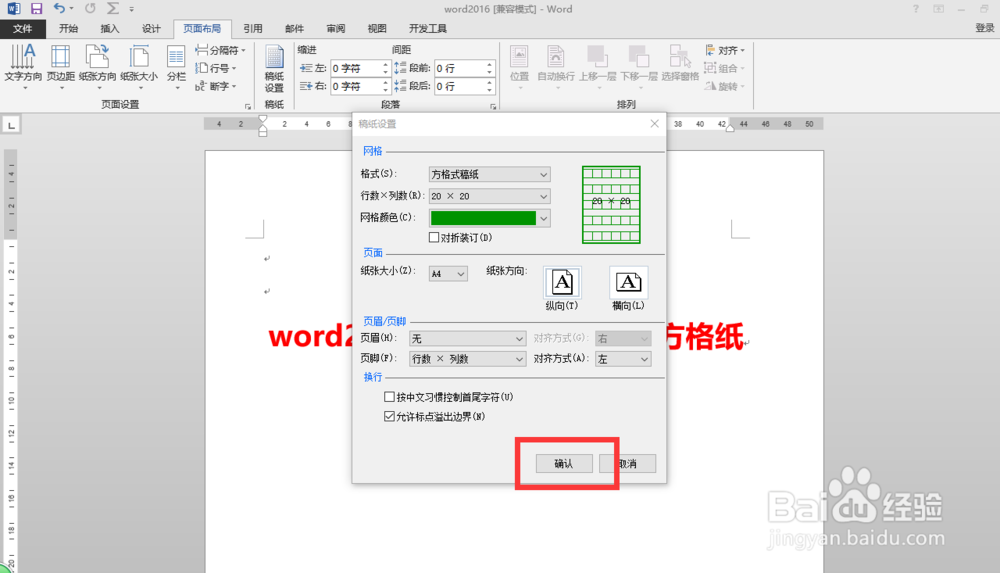Open the 网格颜色 color dropdown arrow
1000x573 pixels.
click(543, 218)
